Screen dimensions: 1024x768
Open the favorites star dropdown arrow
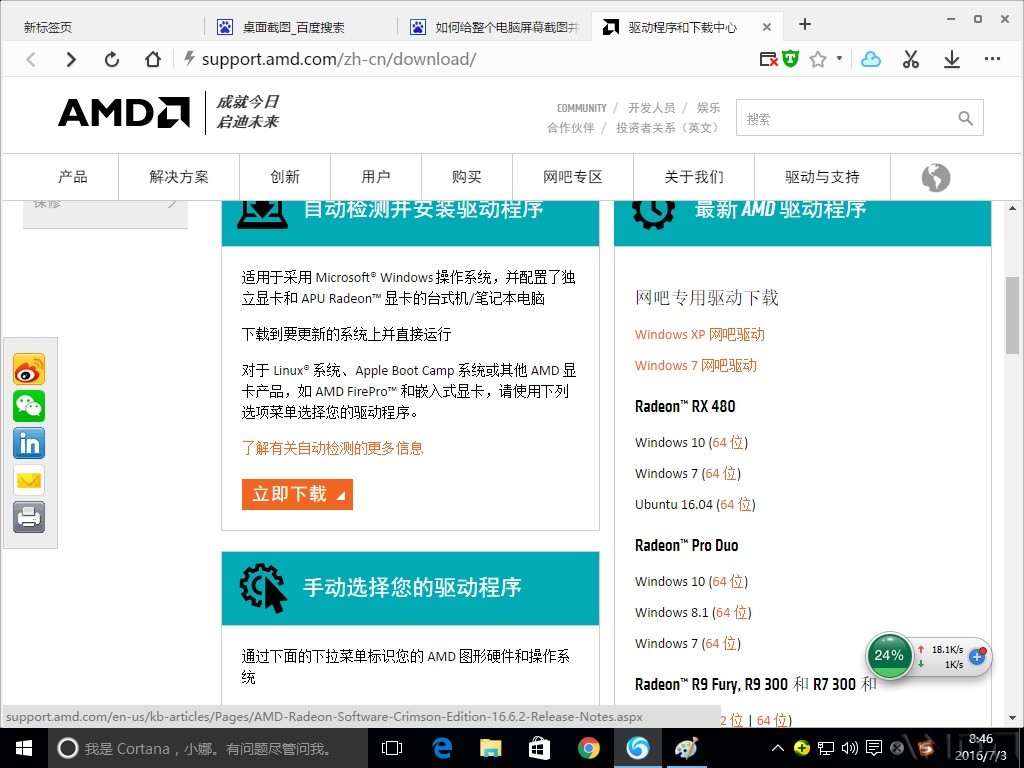point(839,58)
